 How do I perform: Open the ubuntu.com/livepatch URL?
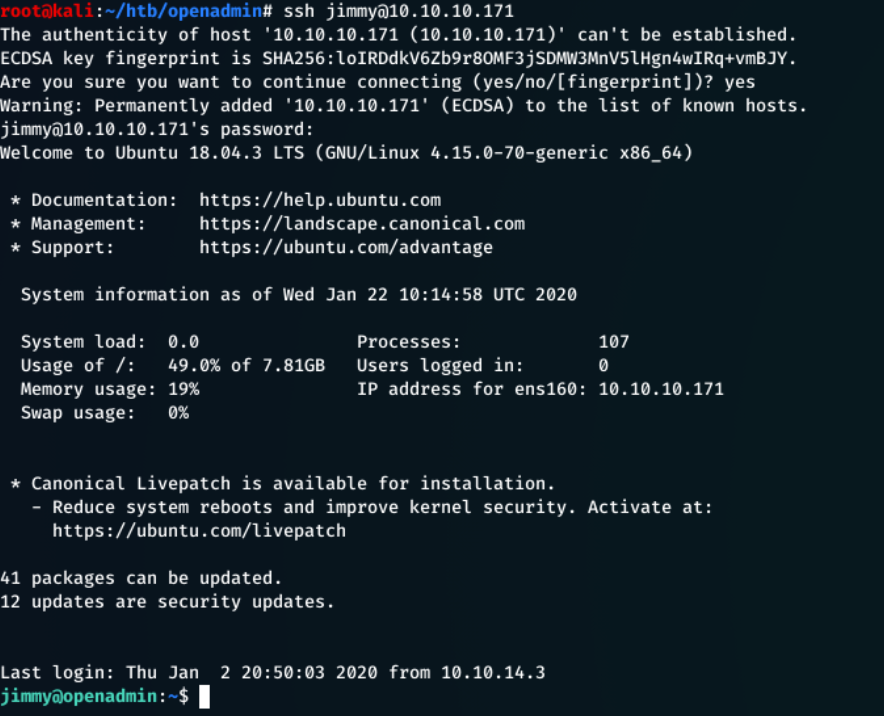(x=199, y=531)
